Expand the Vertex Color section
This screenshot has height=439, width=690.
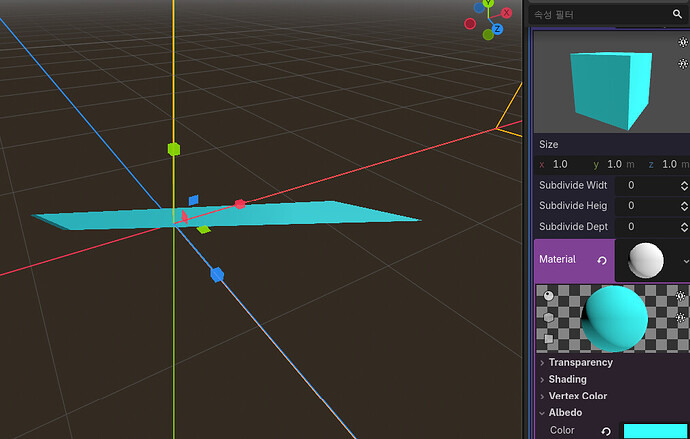[x=573, y=396]
